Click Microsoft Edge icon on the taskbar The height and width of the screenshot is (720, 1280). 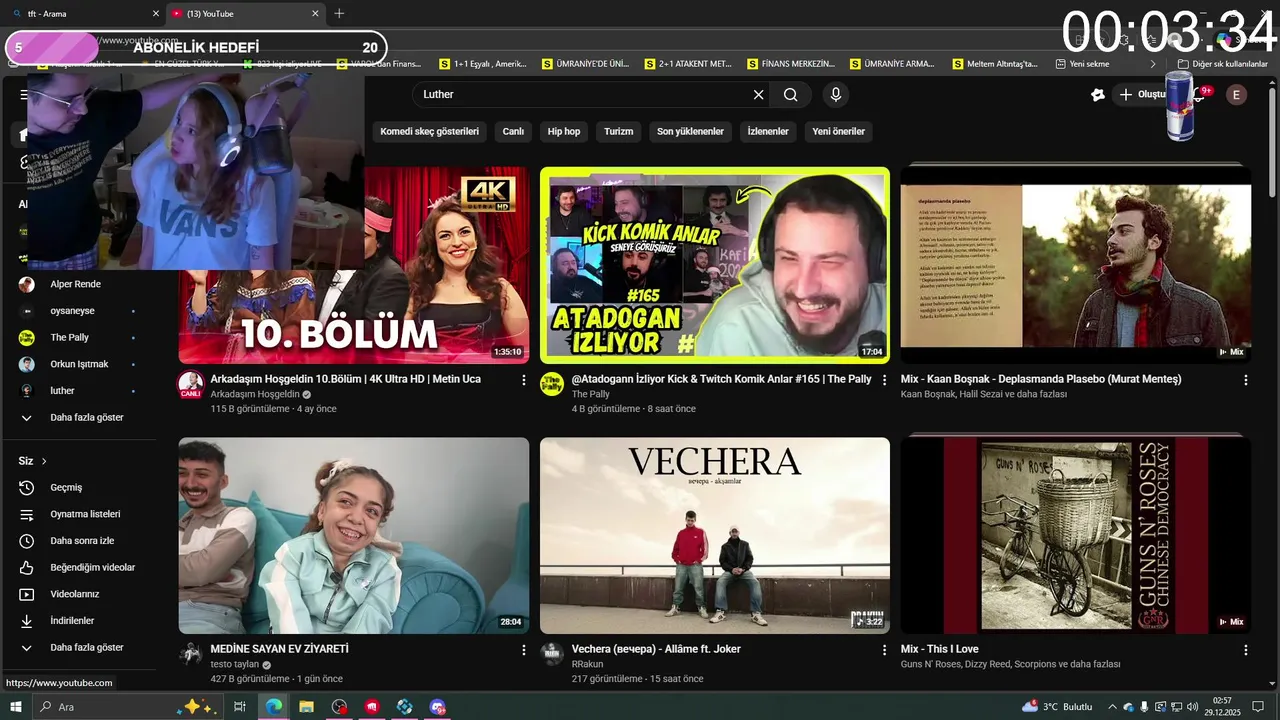273,707
